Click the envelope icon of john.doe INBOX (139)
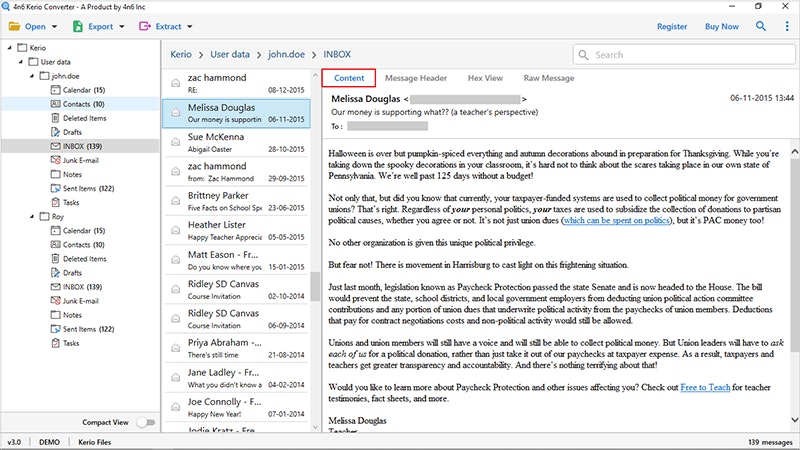800x450 pixels. coord(56,146)
